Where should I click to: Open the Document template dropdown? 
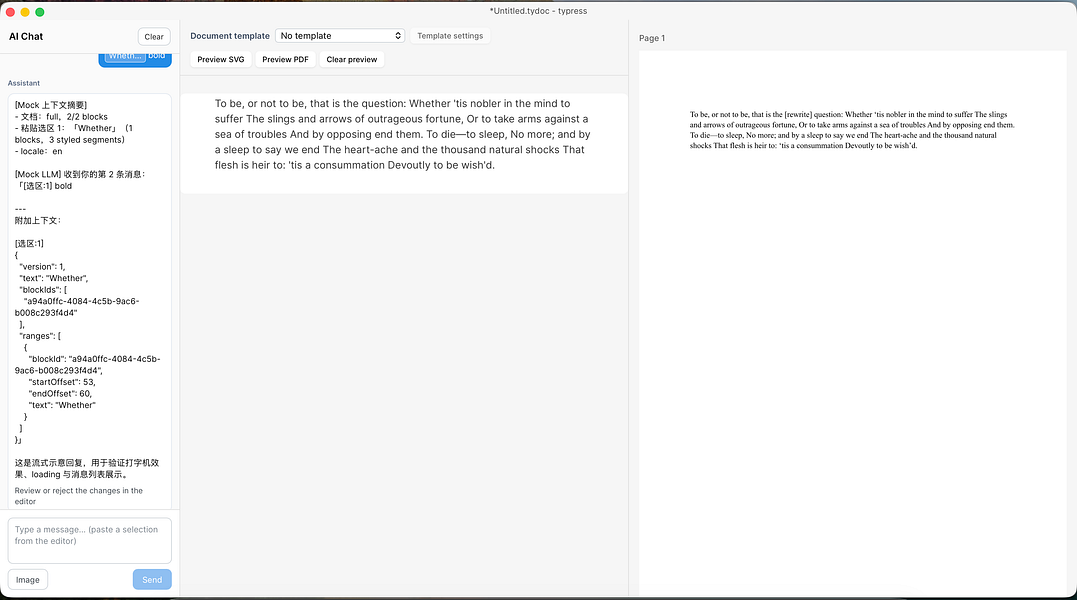tap(340, 36)
